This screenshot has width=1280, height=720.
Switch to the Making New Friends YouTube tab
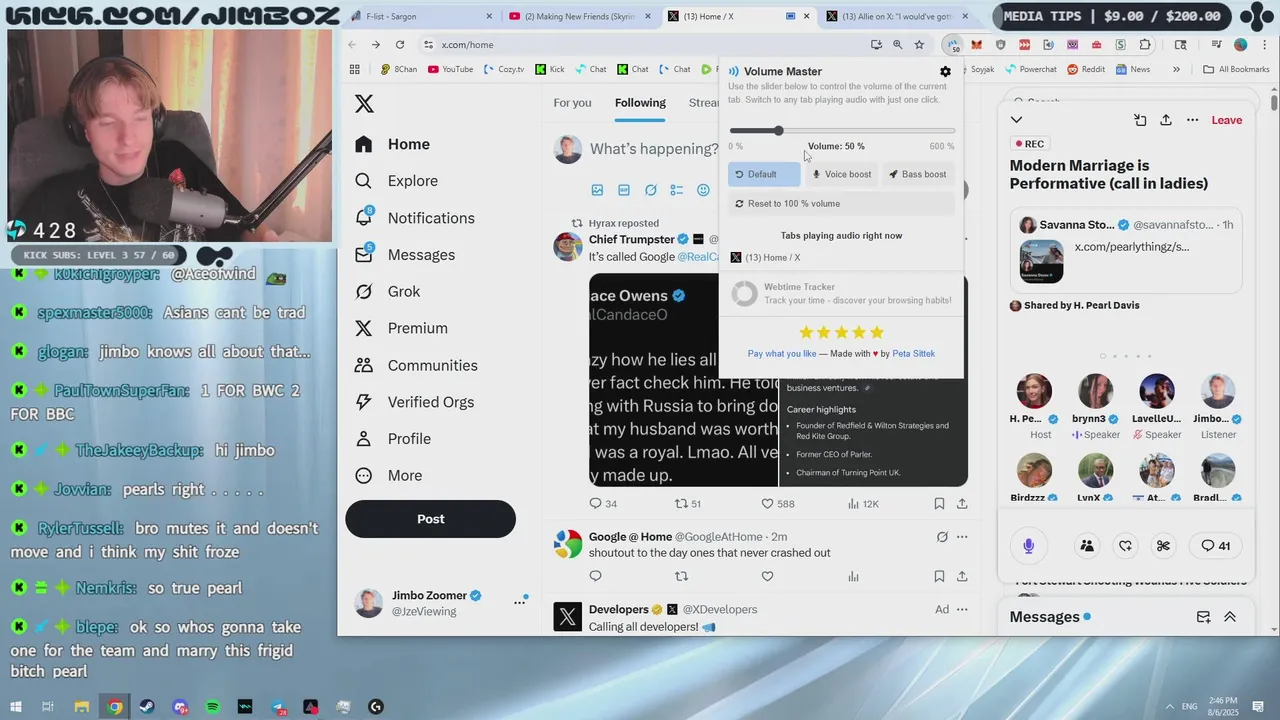pos(581,16)
